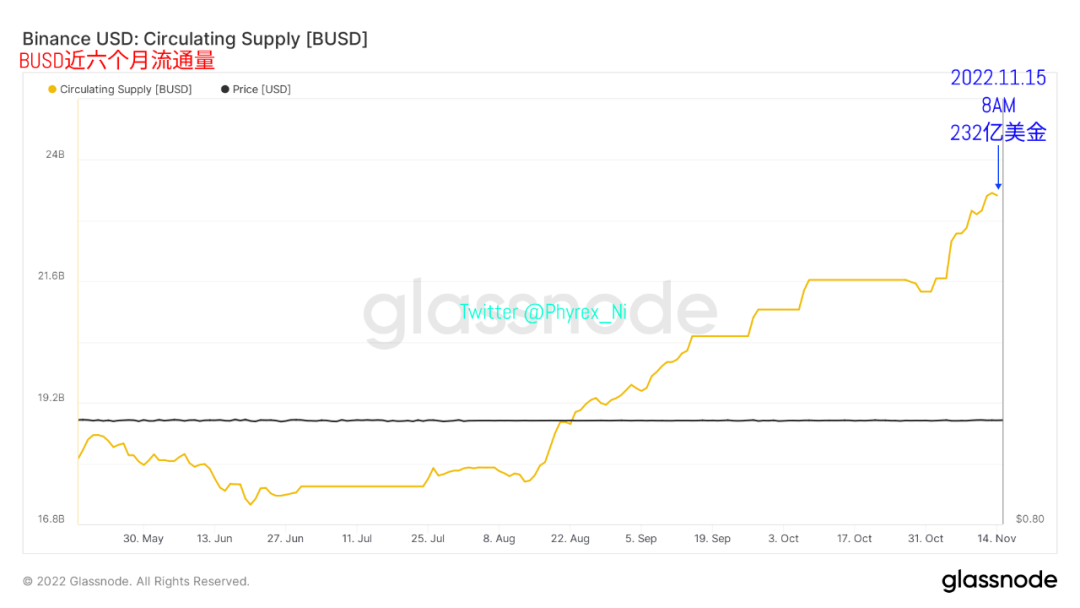Select the 232亿美金 annotation text
The image size is (1080, 608).
[x=998, y=132]
